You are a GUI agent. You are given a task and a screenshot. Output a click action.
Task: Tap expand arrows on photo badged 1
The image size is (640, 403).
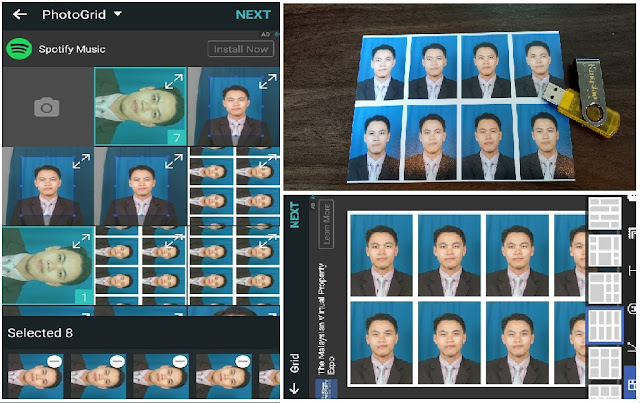(x=81, y=240)
